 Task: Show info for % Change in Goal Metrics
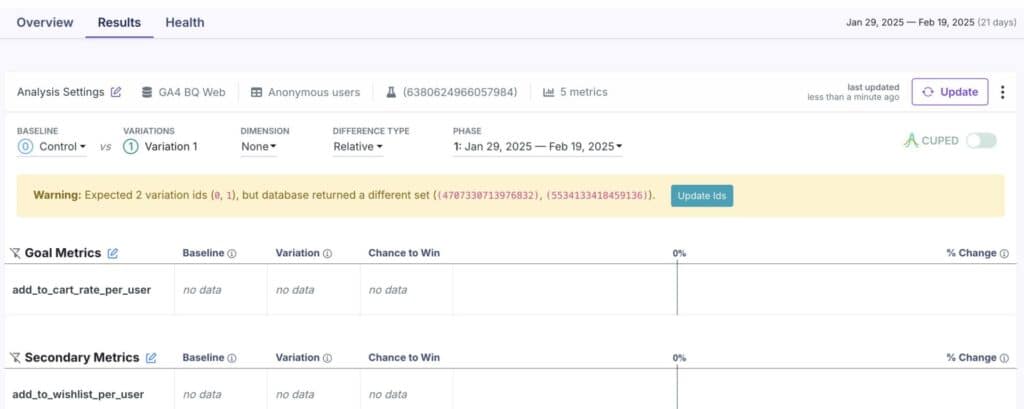1004,253
